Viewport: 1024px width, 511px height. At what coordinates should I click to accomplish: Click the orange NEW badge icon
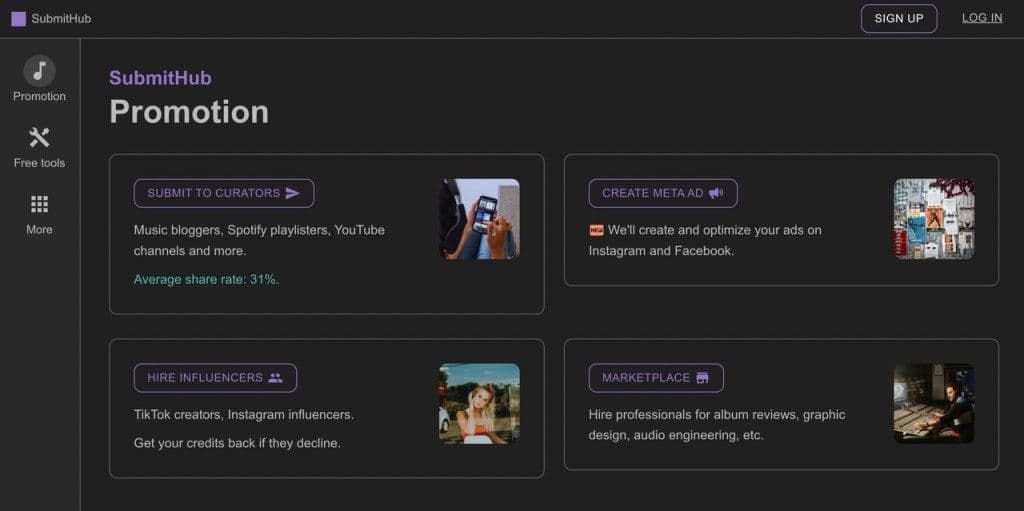click(x=596, y=230)
